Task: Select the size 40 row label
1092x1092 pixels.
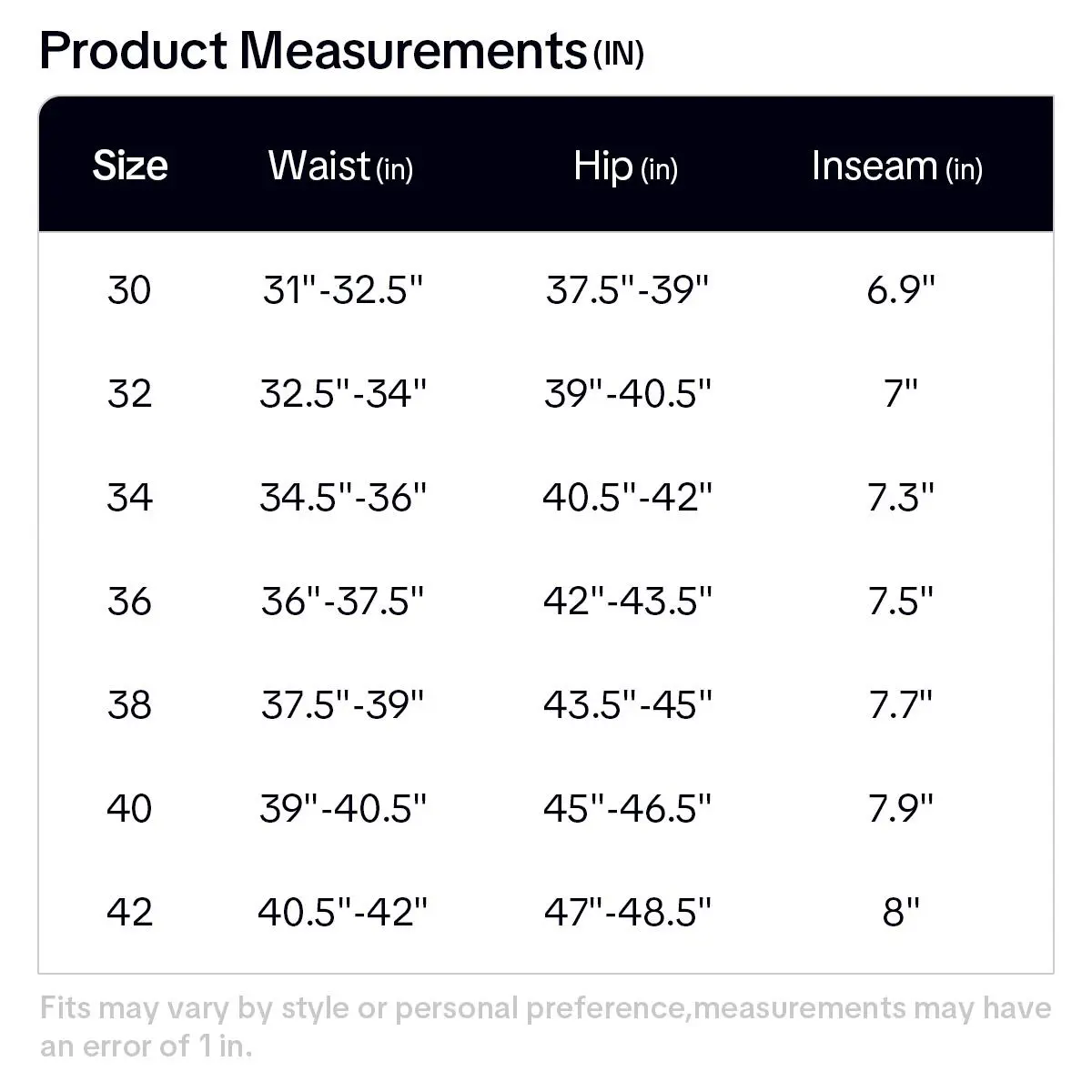Action: pyautogui.click(x=129, y=808)
